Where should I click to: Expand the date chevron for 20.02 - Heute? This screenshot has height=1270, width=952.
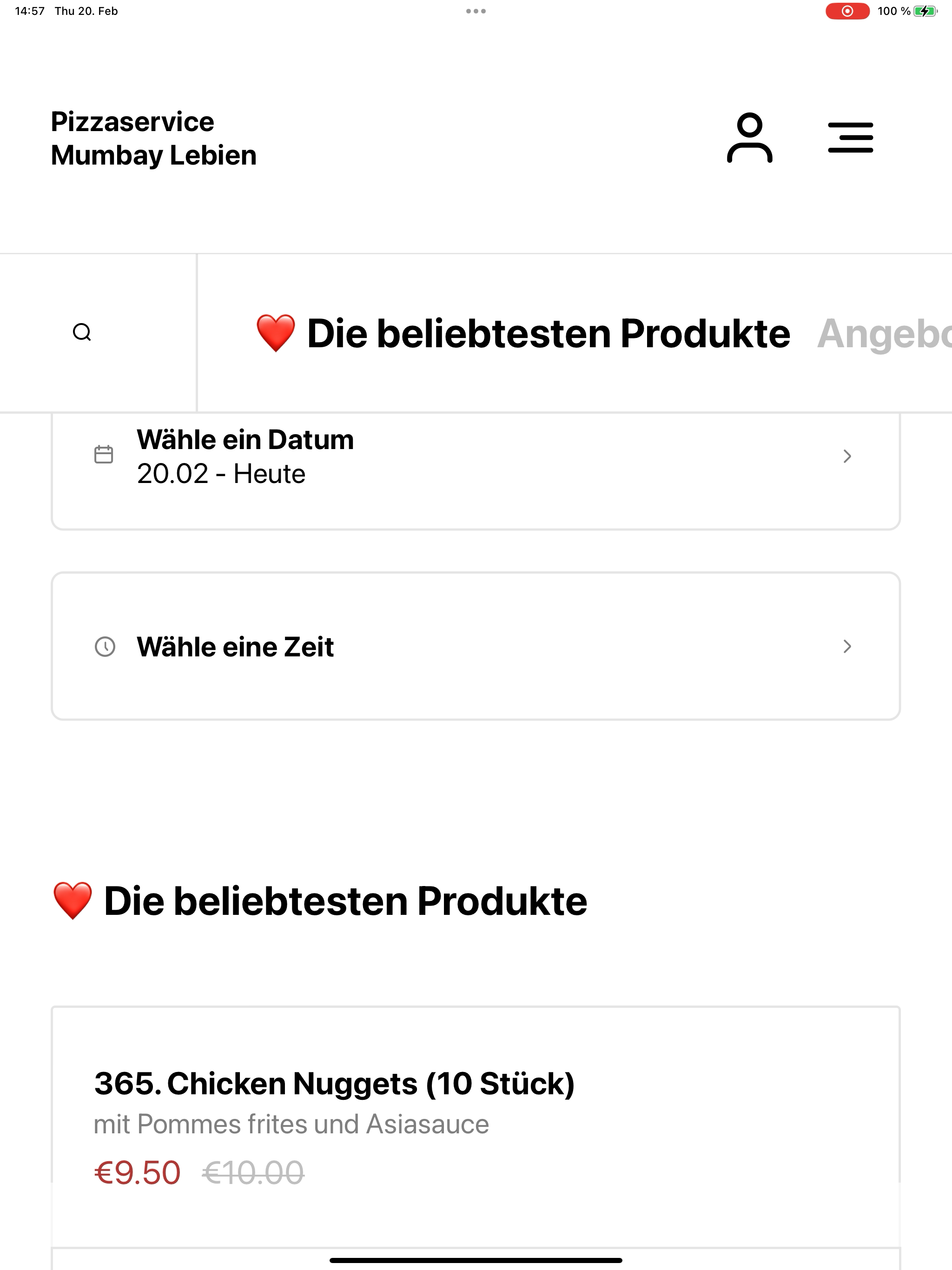pyautogui.click(x=847, y=456)
